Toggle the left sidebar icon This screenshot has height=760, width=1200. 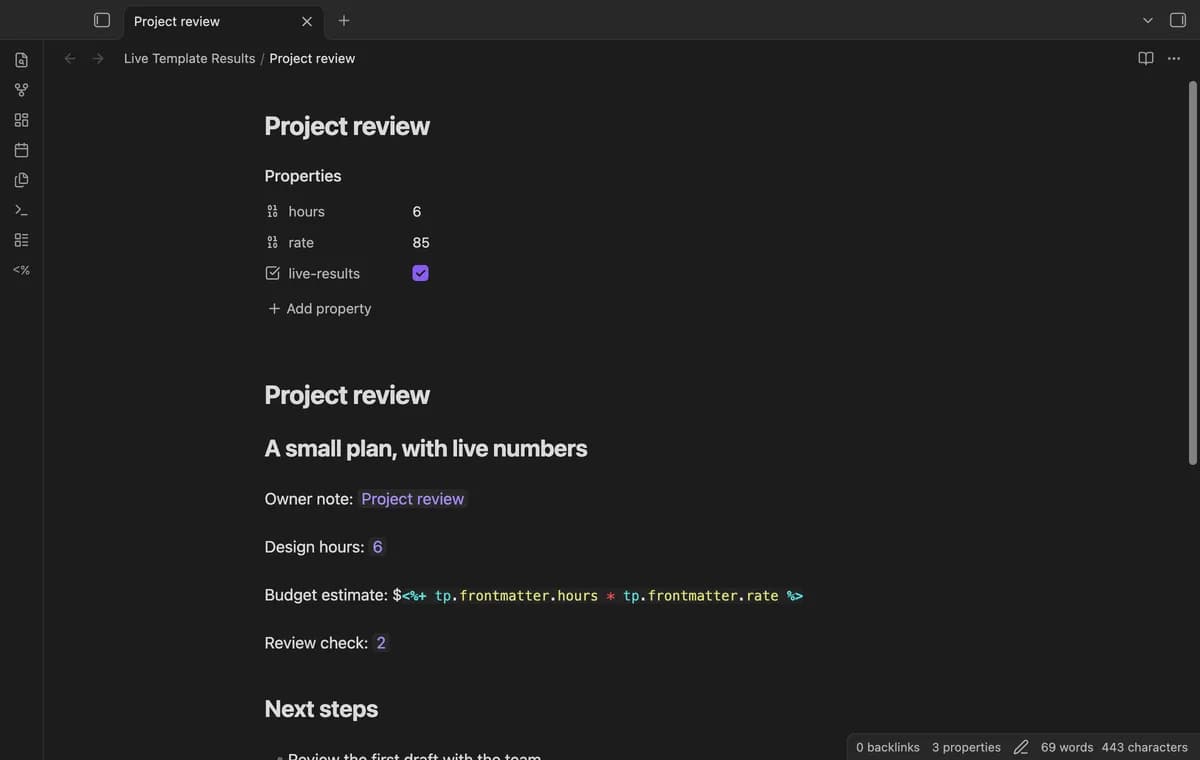tap(101, 20)
